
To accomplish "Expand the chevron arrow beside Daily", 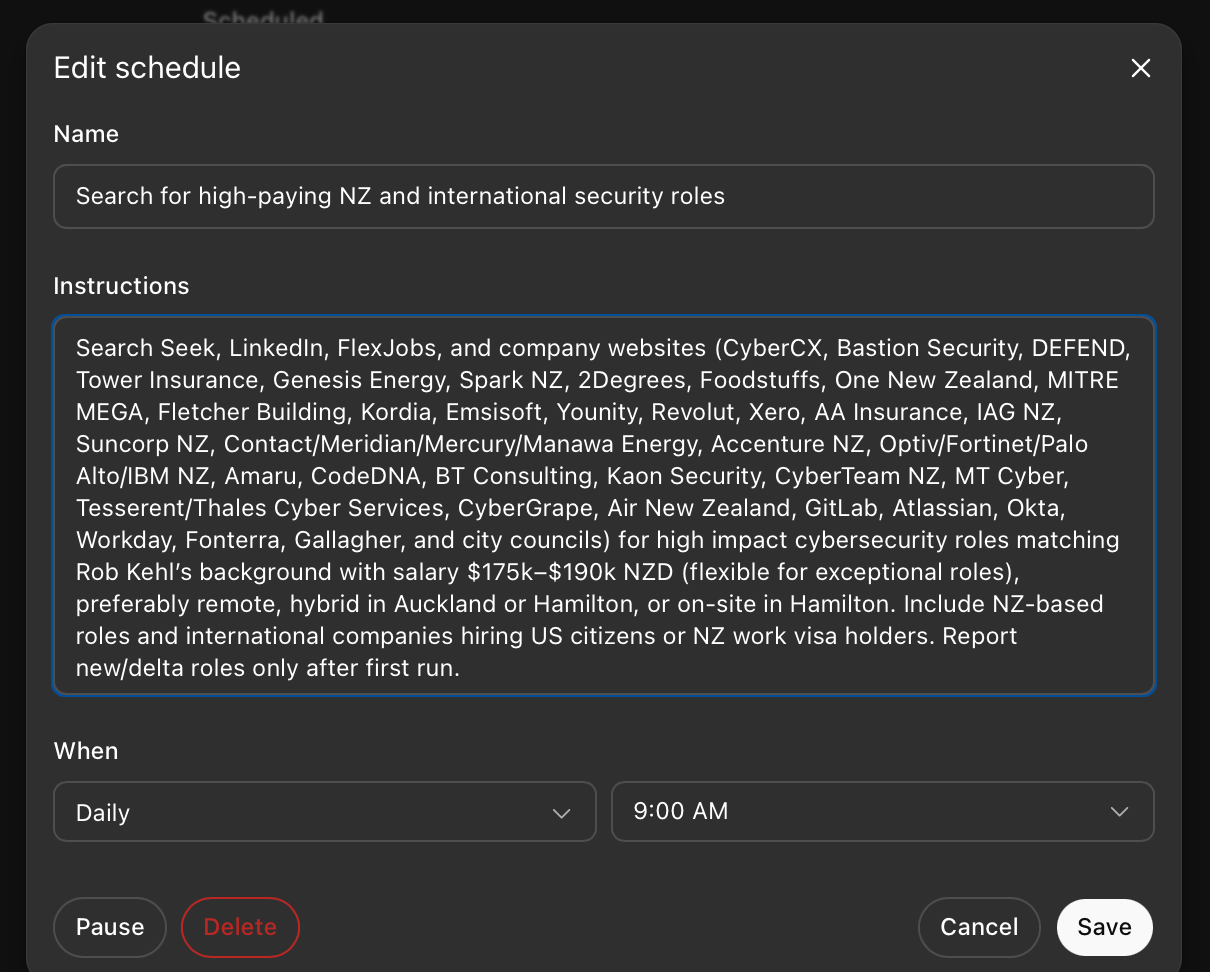I will pyautogui.click(x=562, y=813).
